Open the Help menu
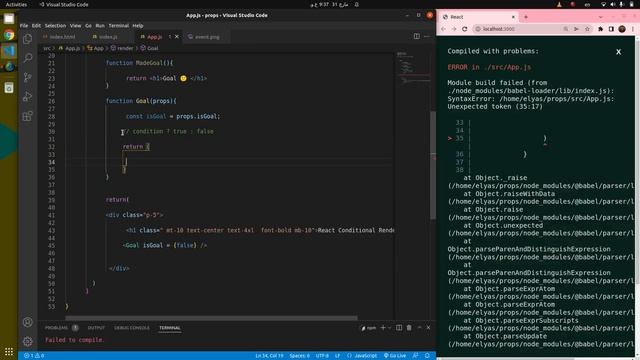640x360 pixels. (x=138, y=25)
